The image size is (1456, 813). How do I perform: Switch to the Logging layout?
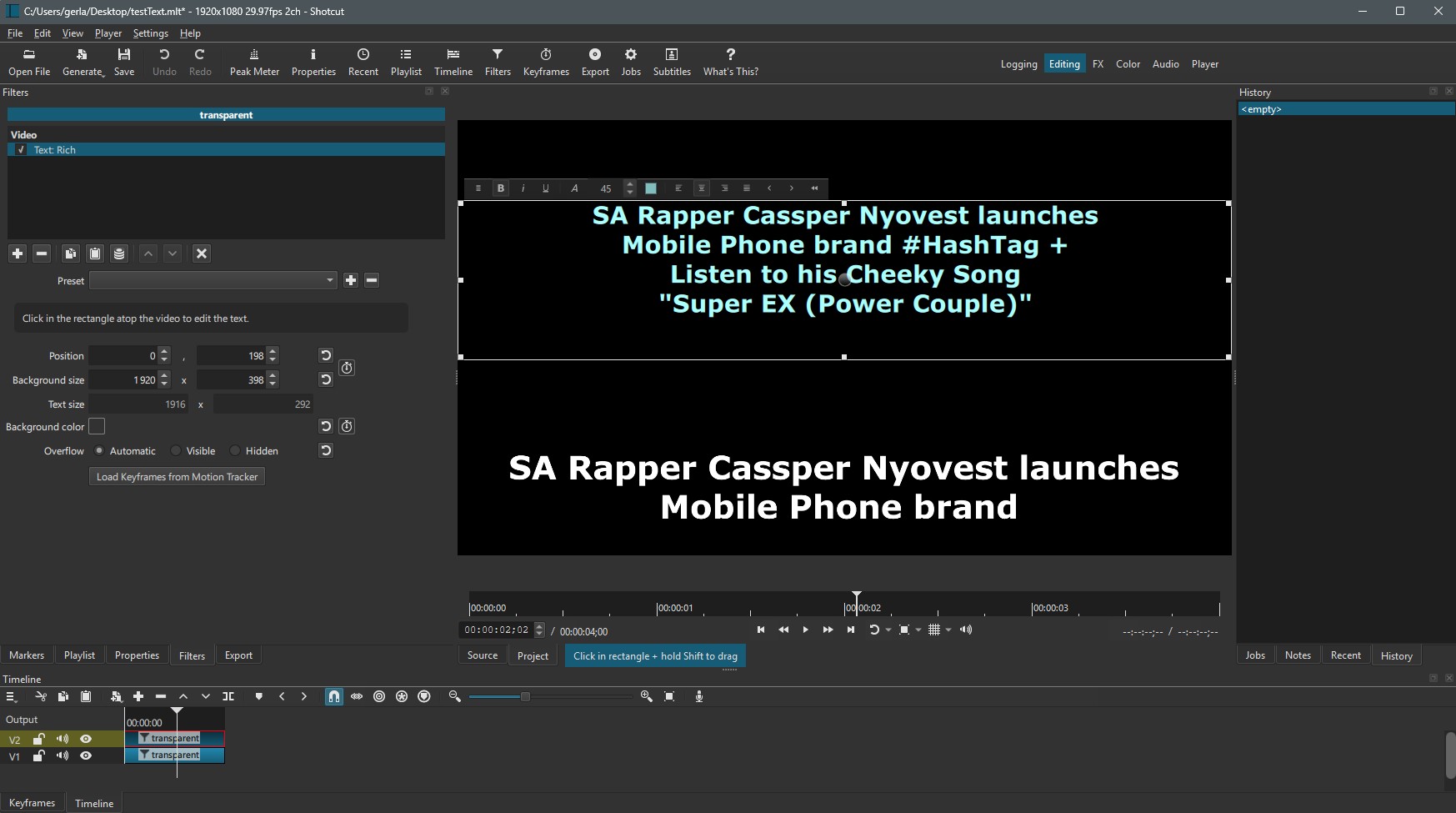(x=1018, y=64)
